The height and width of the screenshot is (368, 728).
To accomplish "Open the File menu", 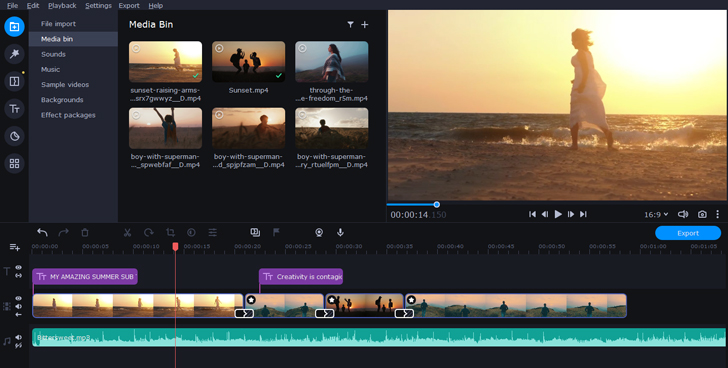I will tap(13, 6).
